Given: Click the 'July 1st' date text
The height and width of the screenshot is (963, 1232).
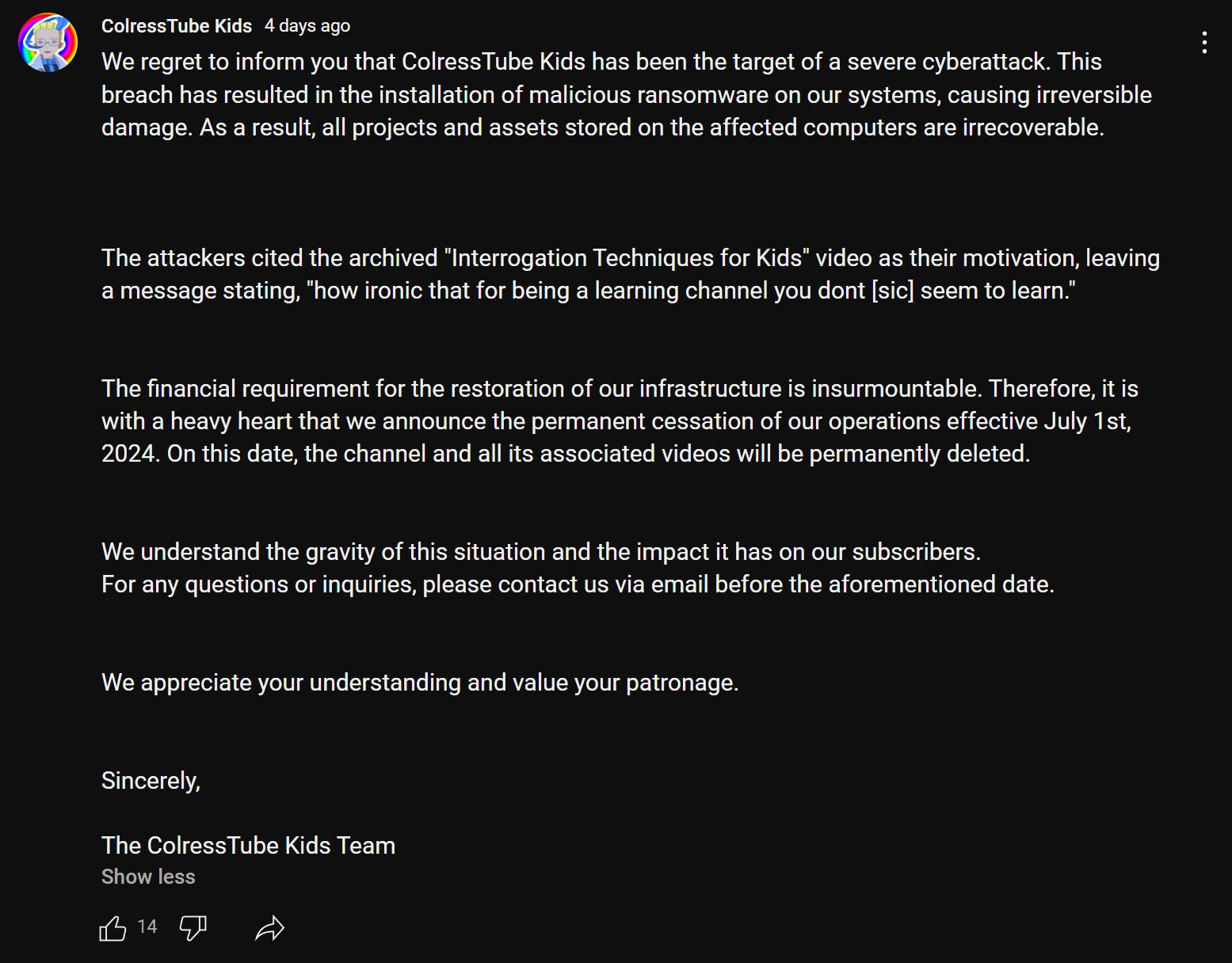Looking at the screenshot, I should click(1087, 421).
